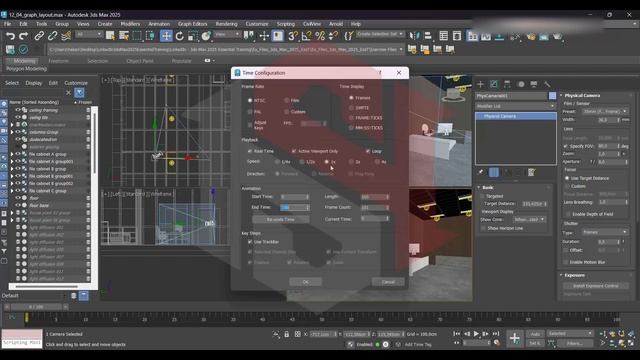The width and height of the screenshot is (640, 360).
Task: Toggle the Active Viewport Only checkbox
Action: [x=294, y=151]
